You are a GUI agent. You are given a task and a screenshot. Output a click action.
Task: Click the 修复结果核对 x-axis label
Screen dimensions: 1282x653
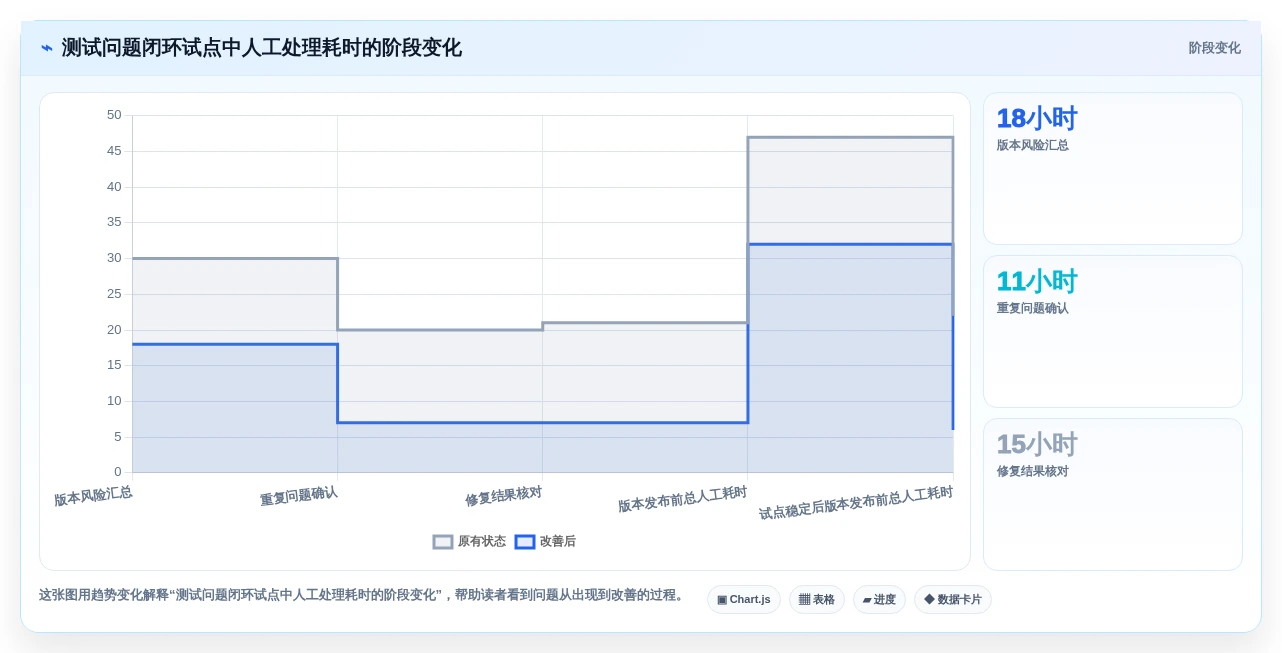(x=504, y=496)
